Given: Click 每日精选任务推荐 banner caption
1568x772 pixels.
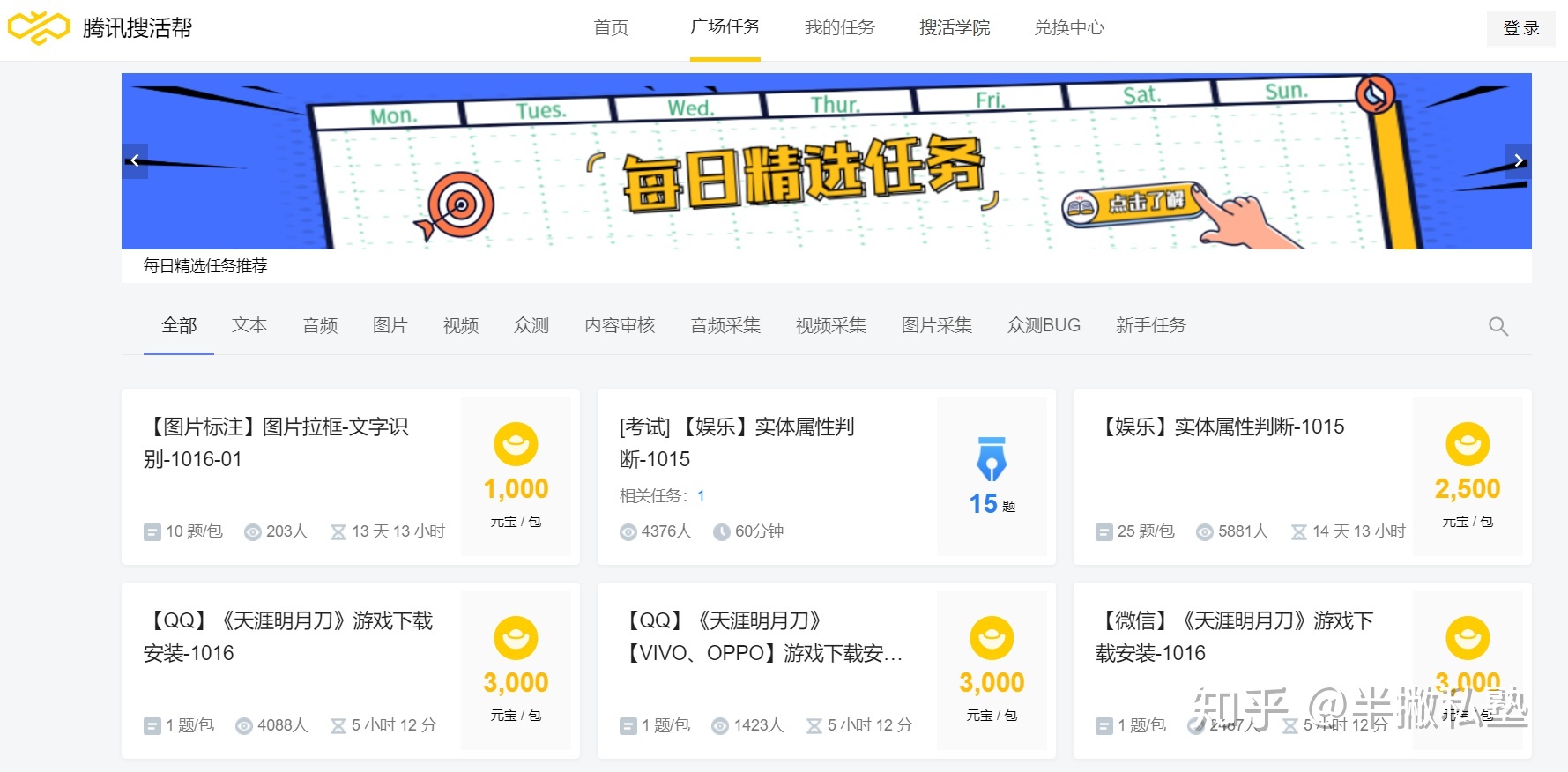Looking at the screenshot, I should (205, 266).
